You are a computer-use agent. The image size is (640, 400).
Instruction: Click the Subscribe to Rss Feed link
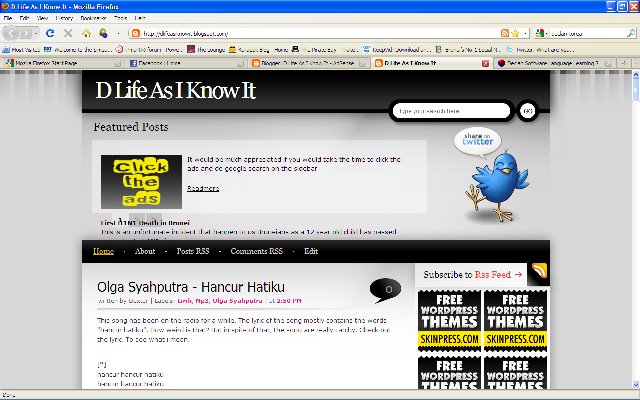pos(473,275)
